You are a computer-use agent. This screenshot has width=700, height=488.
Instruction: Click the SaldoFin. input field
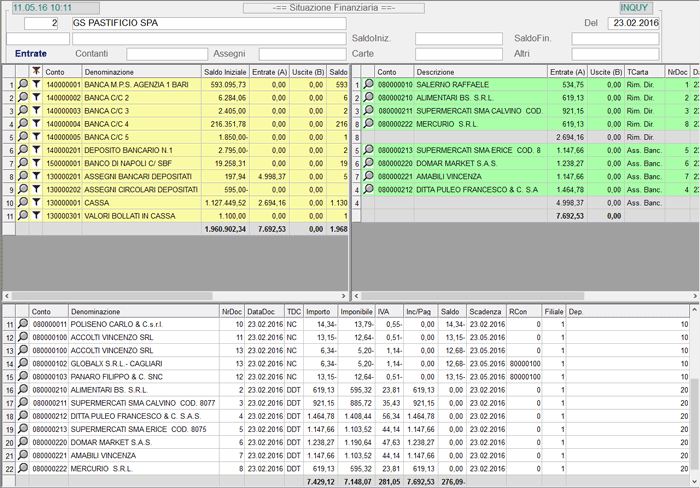point(615,38)
